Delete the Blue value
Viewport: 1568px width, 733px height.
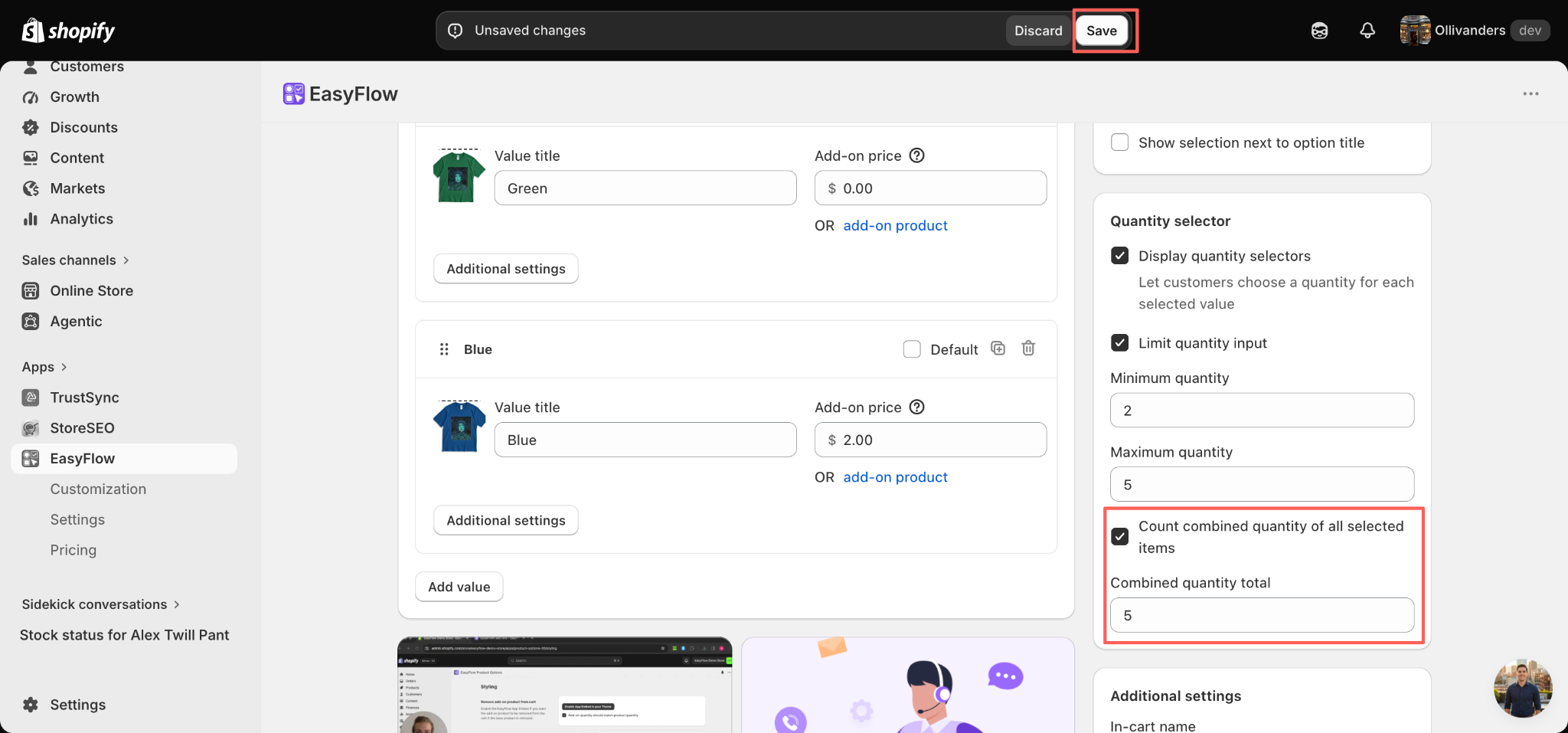pyautogui.click(x=1028, y=349)
